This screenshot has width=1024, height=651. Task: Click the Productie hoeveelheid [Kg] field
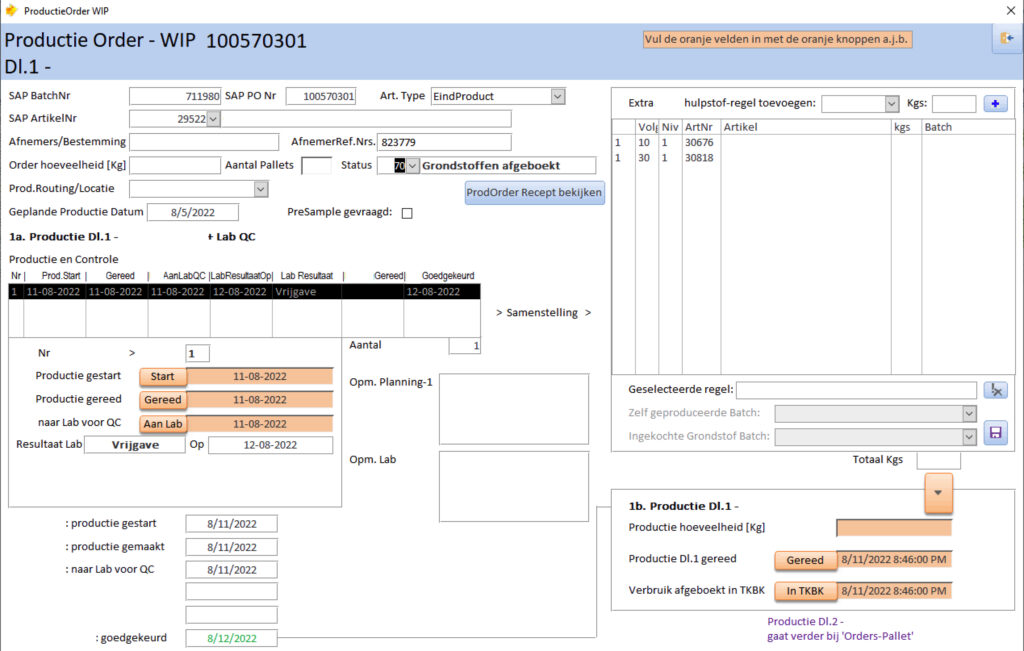(x=893, y=528)
